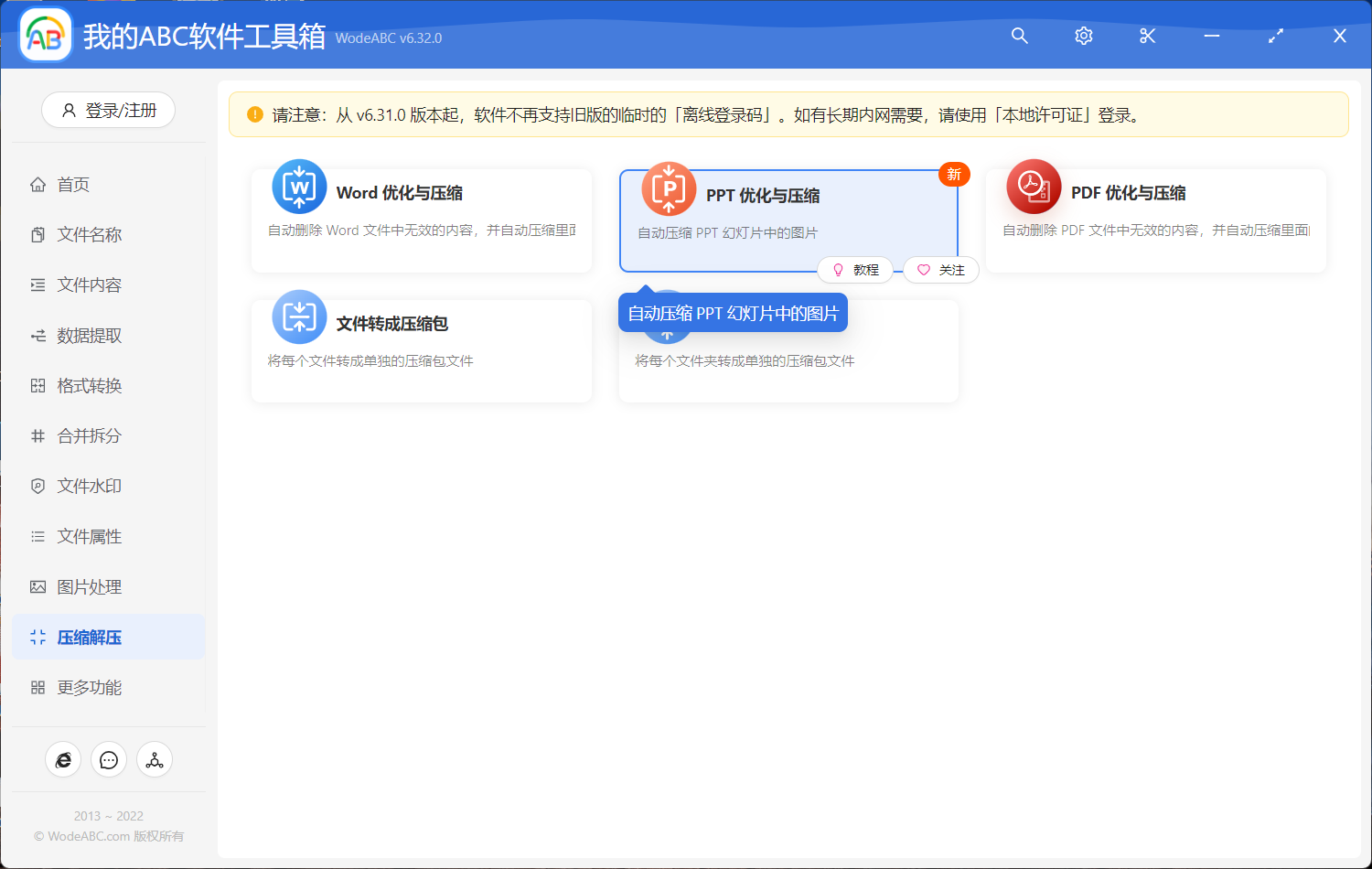
Task: Open the website via the browser icon
Action: 63,759
